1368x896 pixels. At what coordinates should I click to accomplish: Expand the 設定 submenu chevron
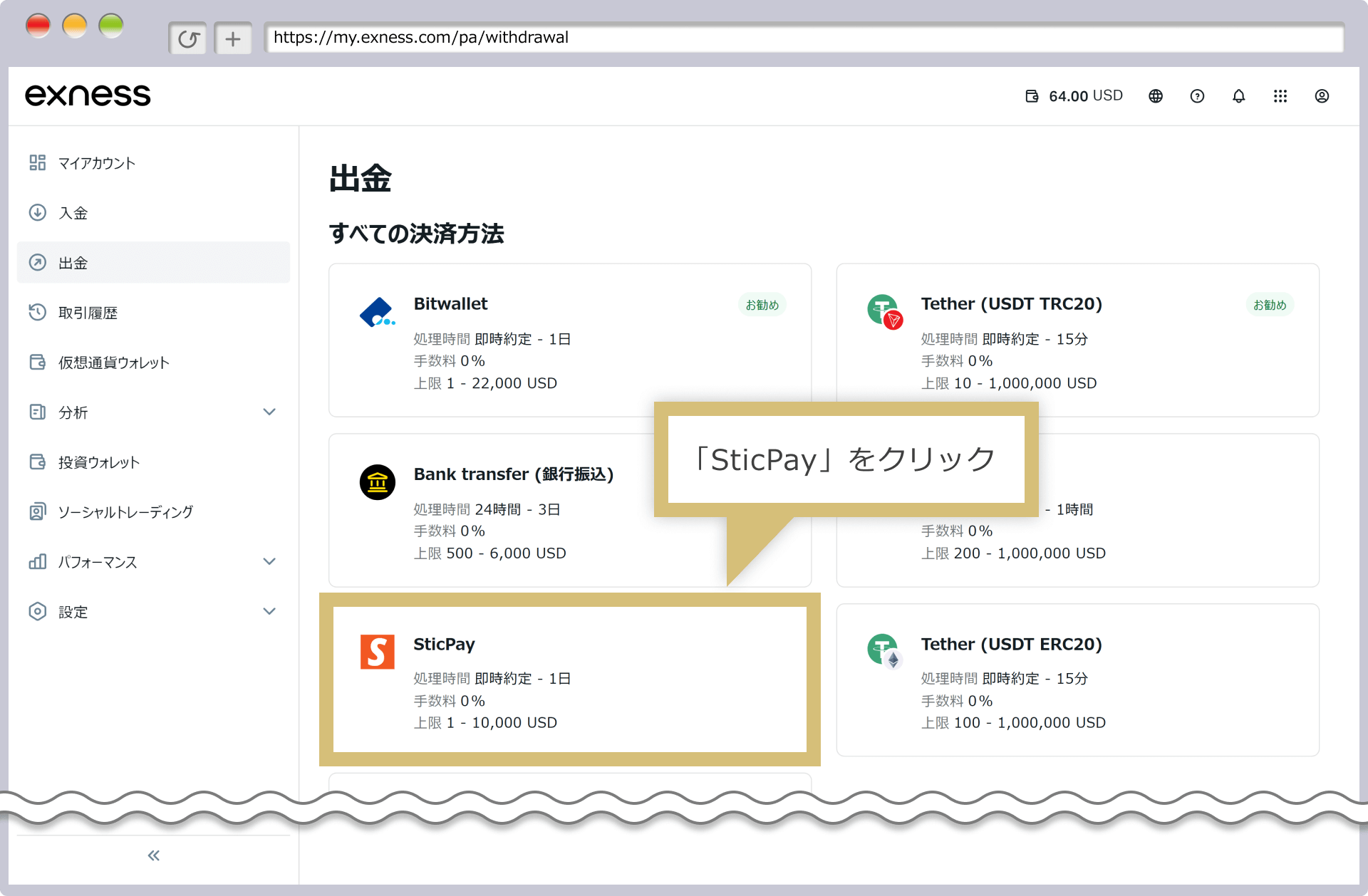click(269, 611)
